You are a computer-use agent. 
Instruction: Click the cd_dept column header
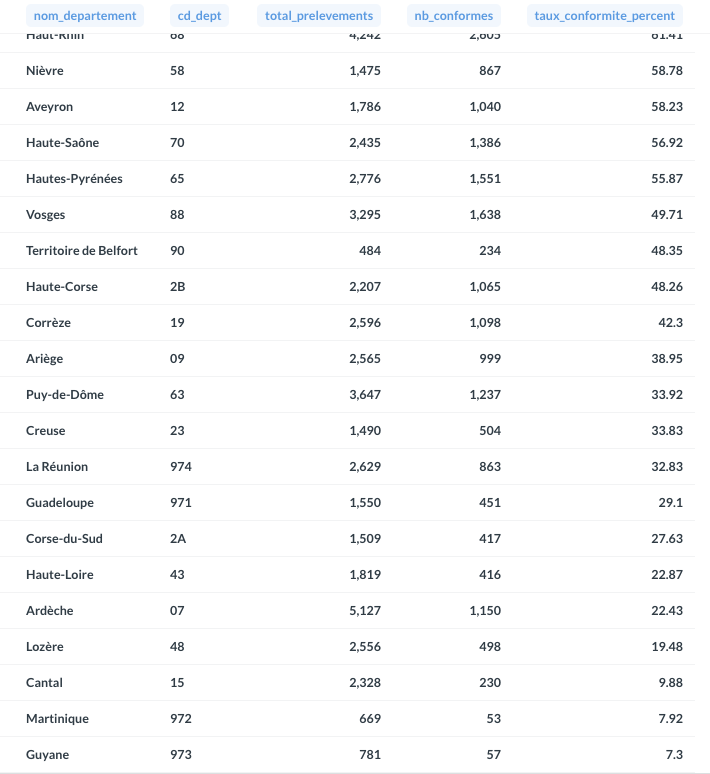198,16
